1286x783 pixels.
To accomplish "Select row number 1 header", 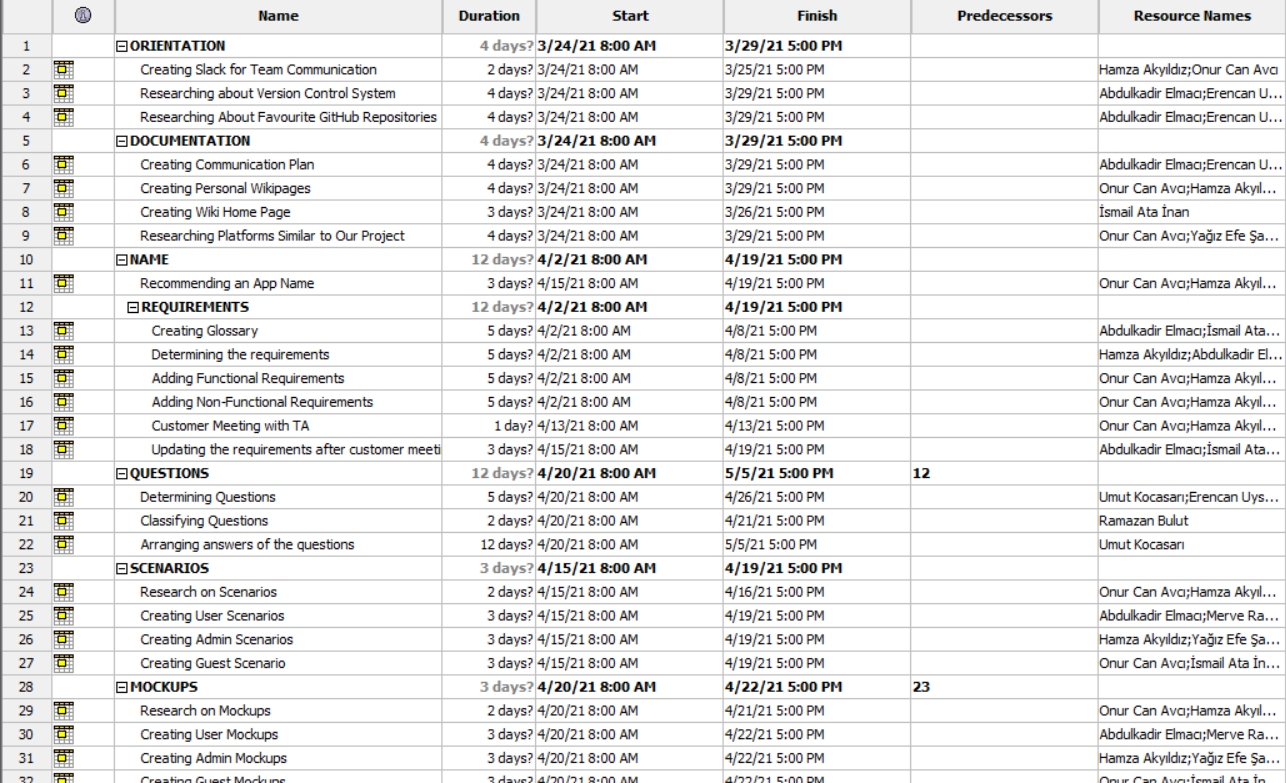I will (x=25, y=46).
